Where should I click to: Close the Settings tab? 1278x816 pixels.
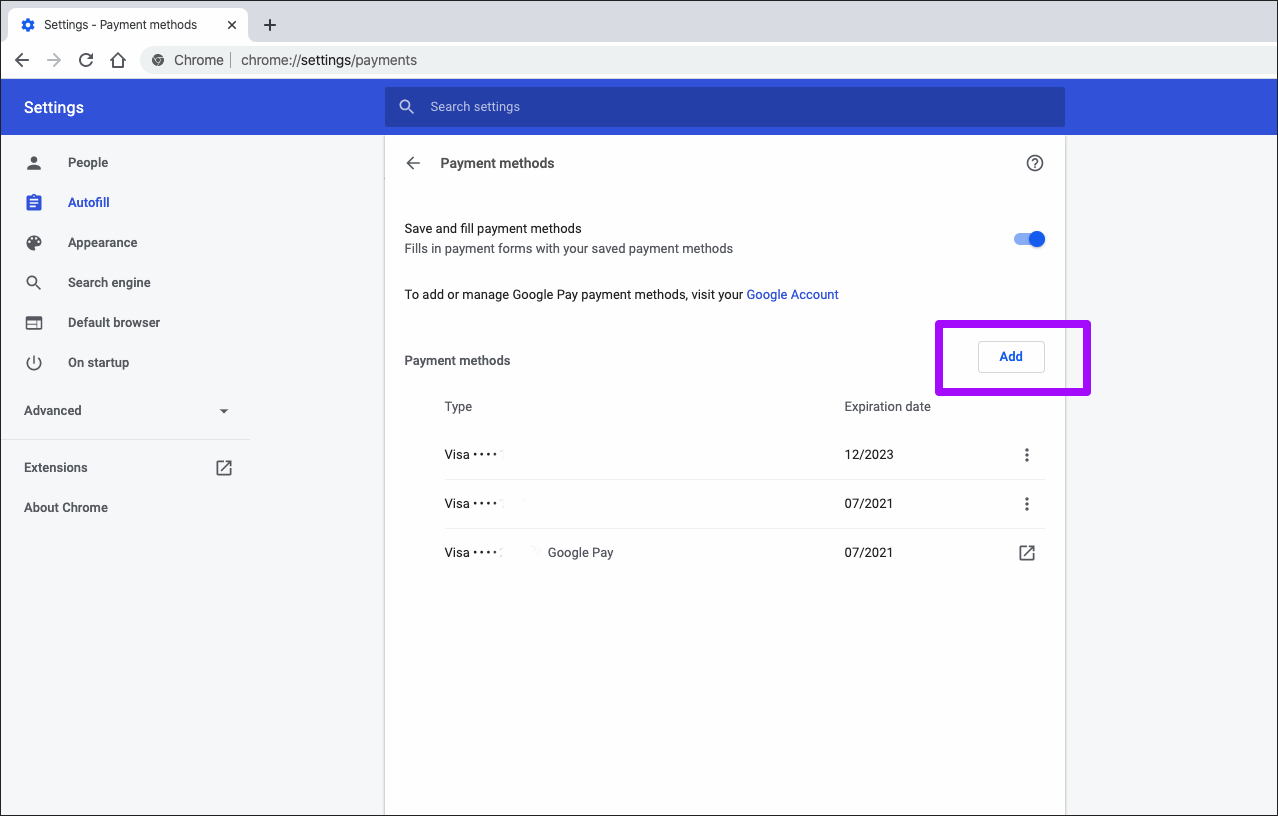point(232,25)
